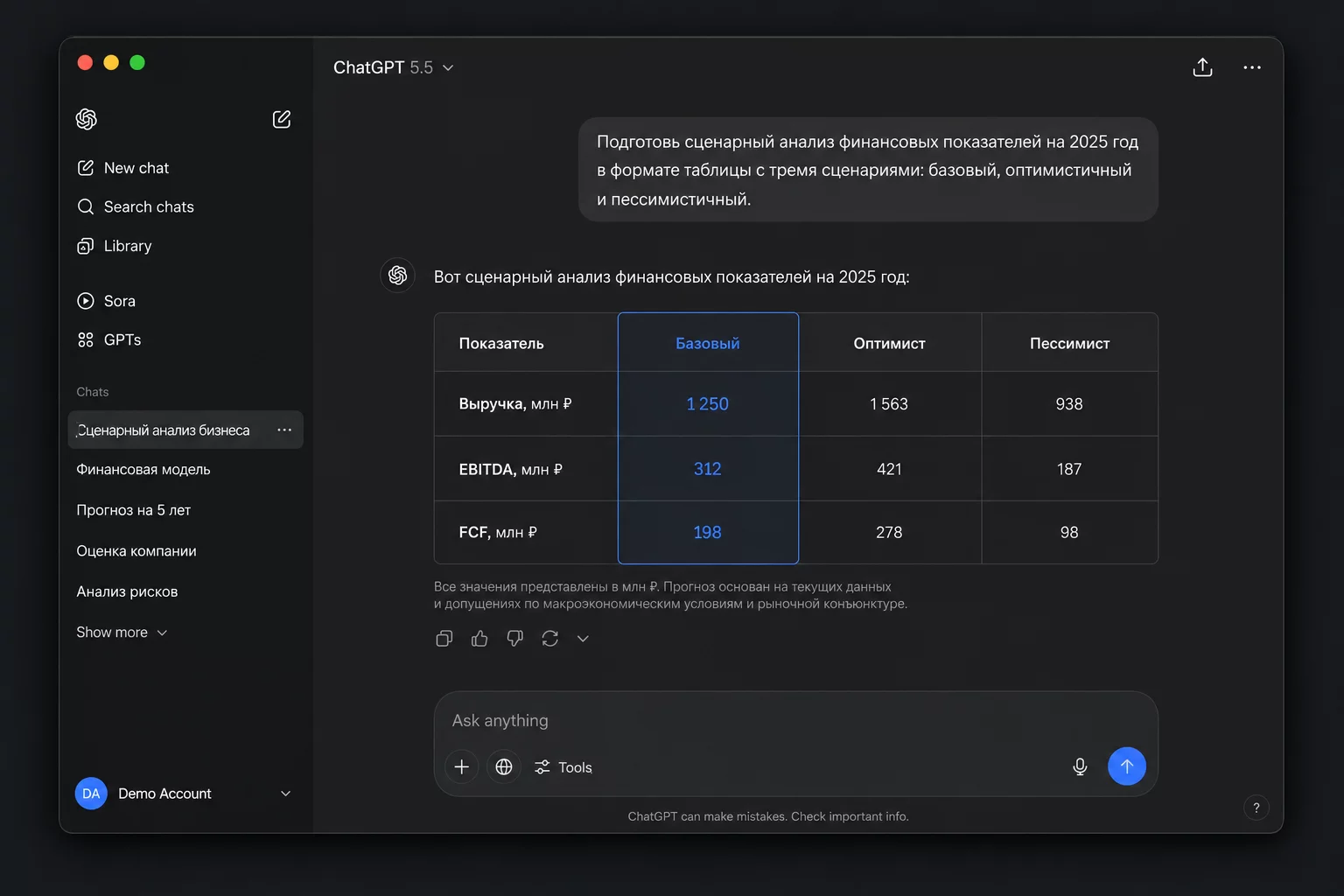Give the response a thumbs down
Screen dimensions: 1344x896
pyautogui.click(x=514, y=639)
